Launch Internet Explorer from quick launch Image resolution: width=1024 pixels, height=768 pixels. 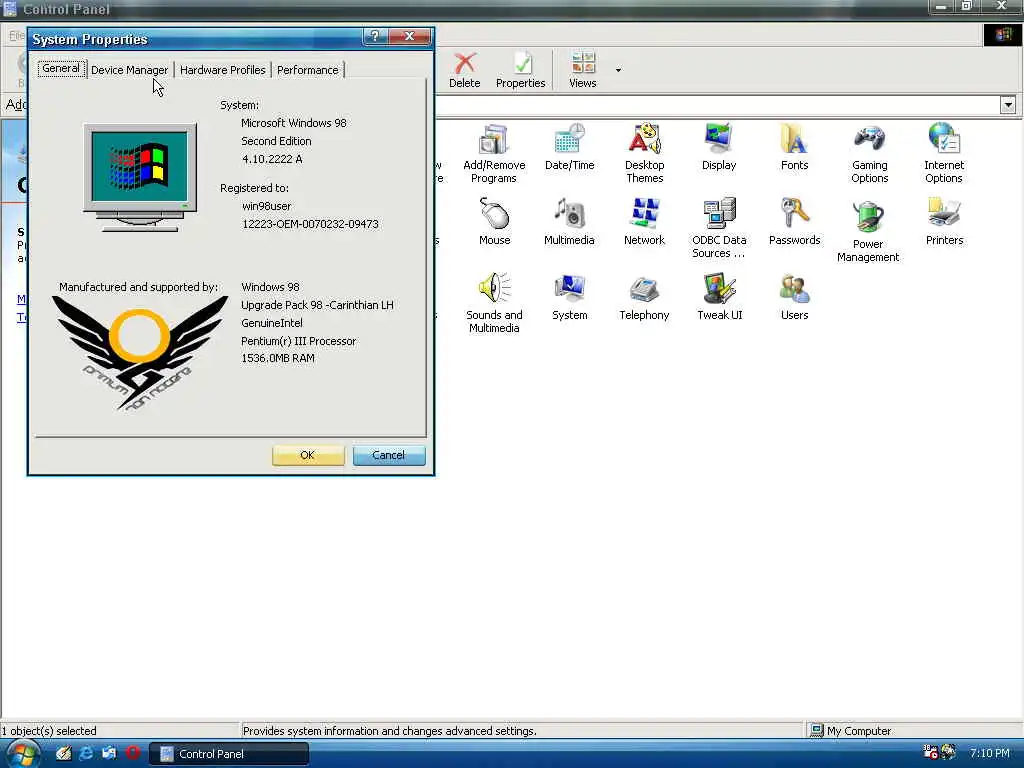(x=86, y=753)
